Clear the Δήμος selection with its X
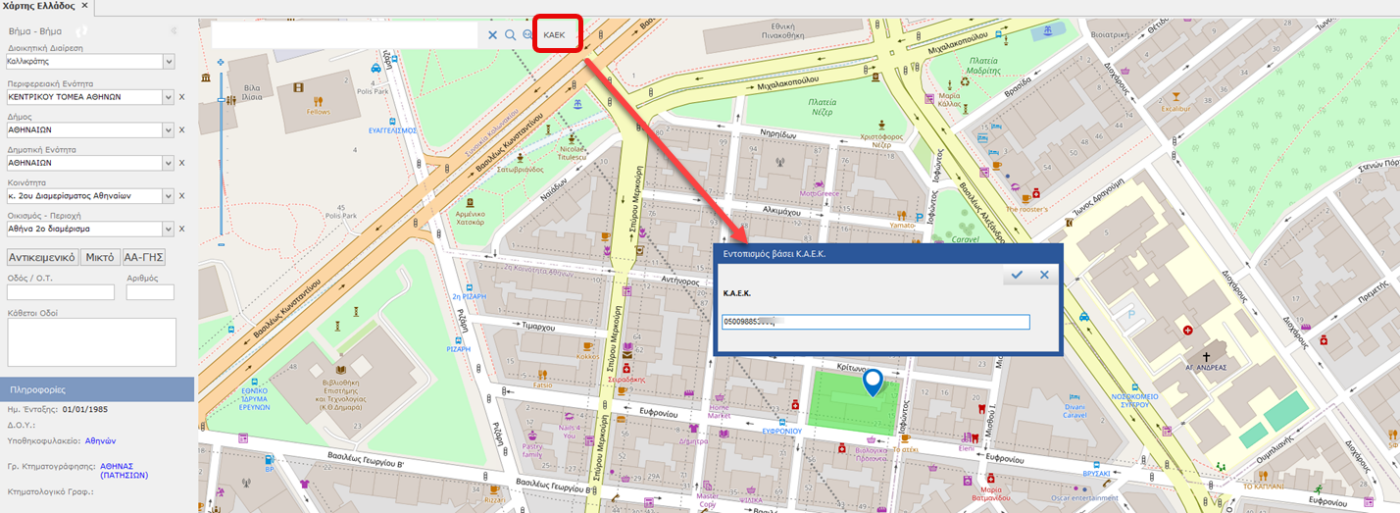 coord(181,130)
